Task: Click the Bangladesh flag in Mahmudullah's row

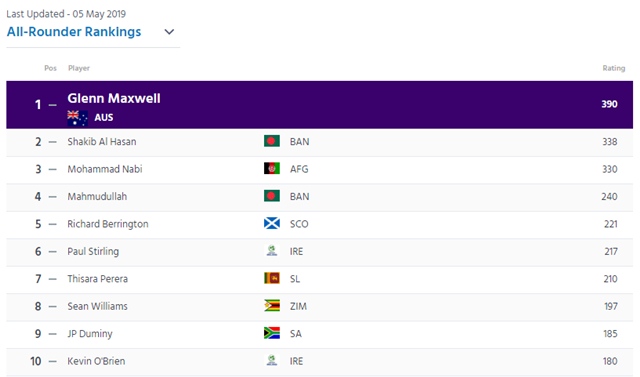Action: tap(272, 196)
